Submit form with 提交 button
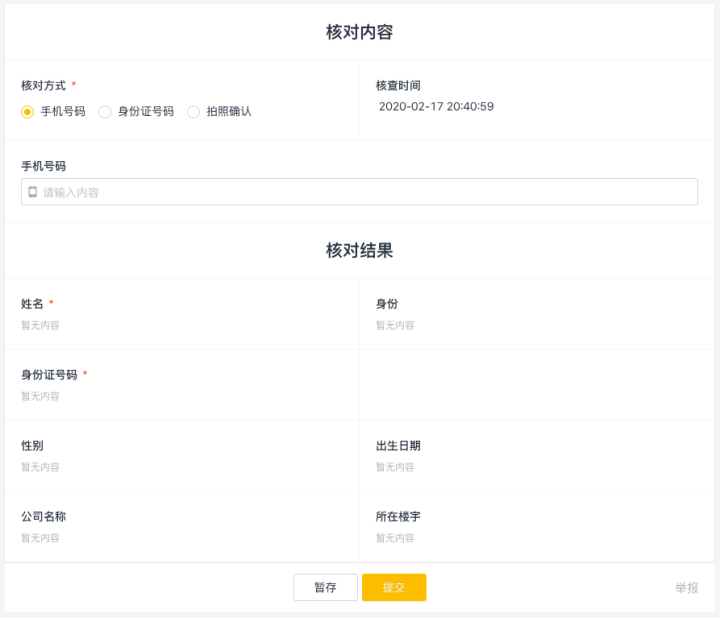This screenshot has width=720, height=618. coord(394,587)
